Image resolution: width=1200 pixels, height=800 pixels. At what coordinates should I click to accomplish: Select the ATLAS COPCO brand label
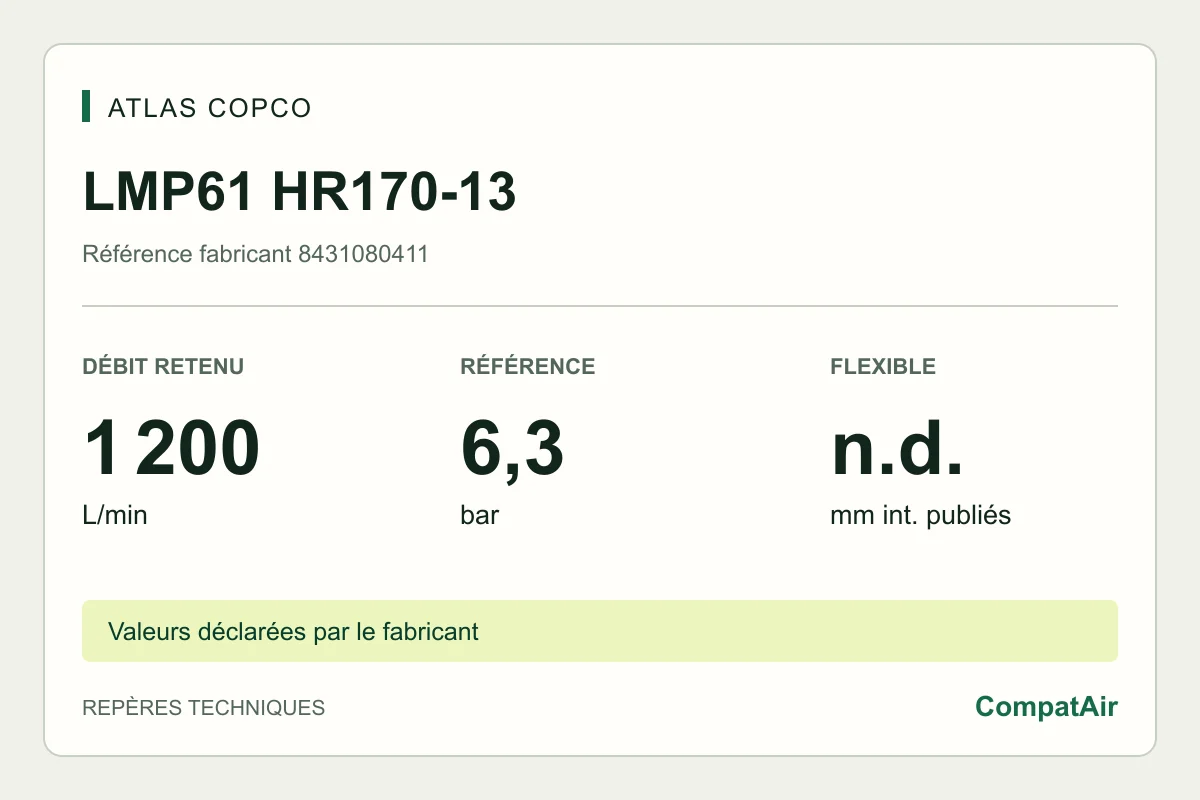click(210, 108)
